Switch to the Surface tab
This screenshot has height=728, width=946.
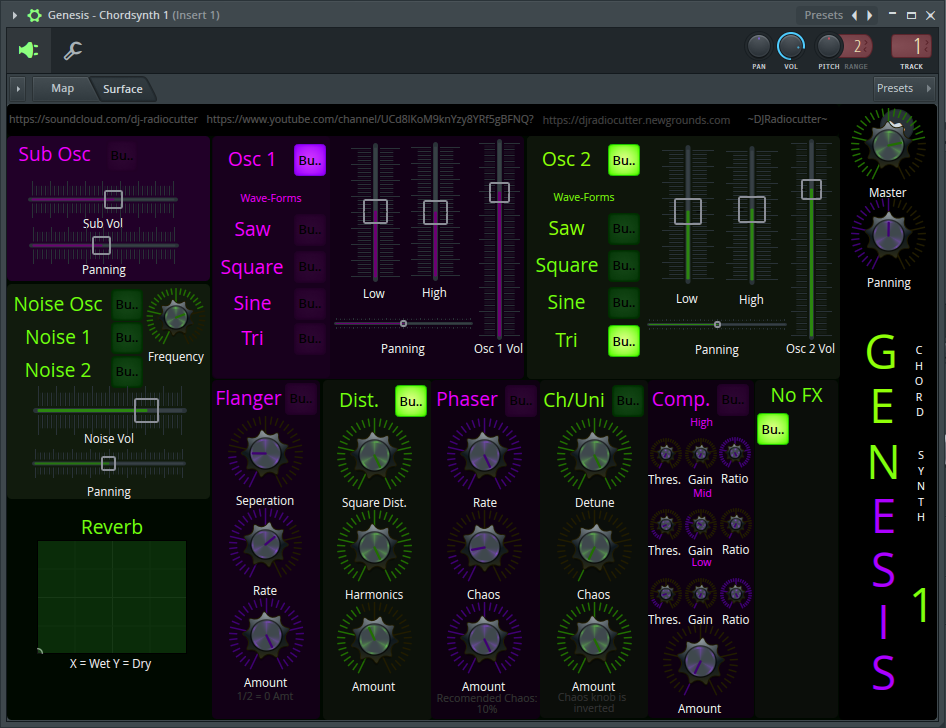pos(122,89)
